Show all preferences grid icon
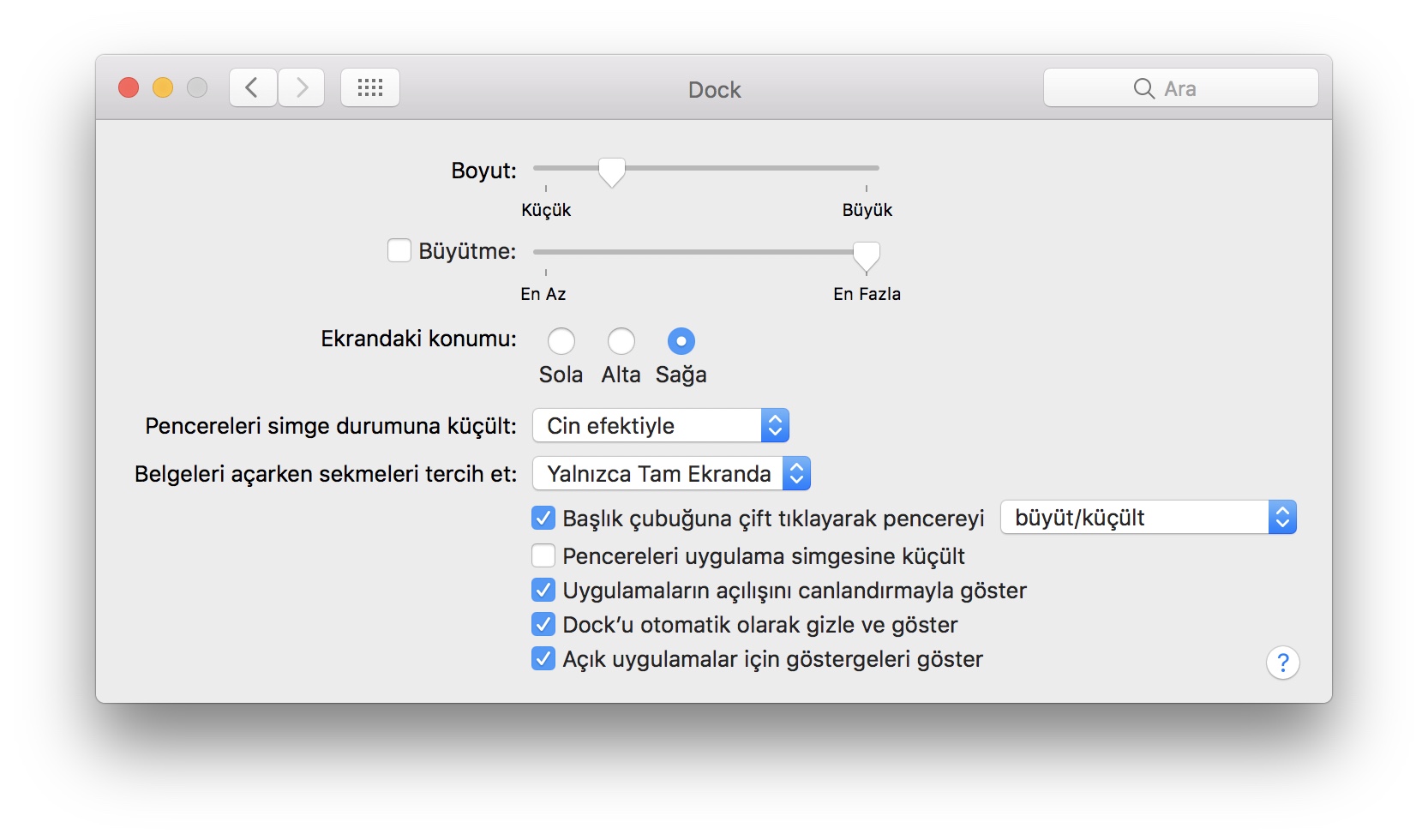 370,87
